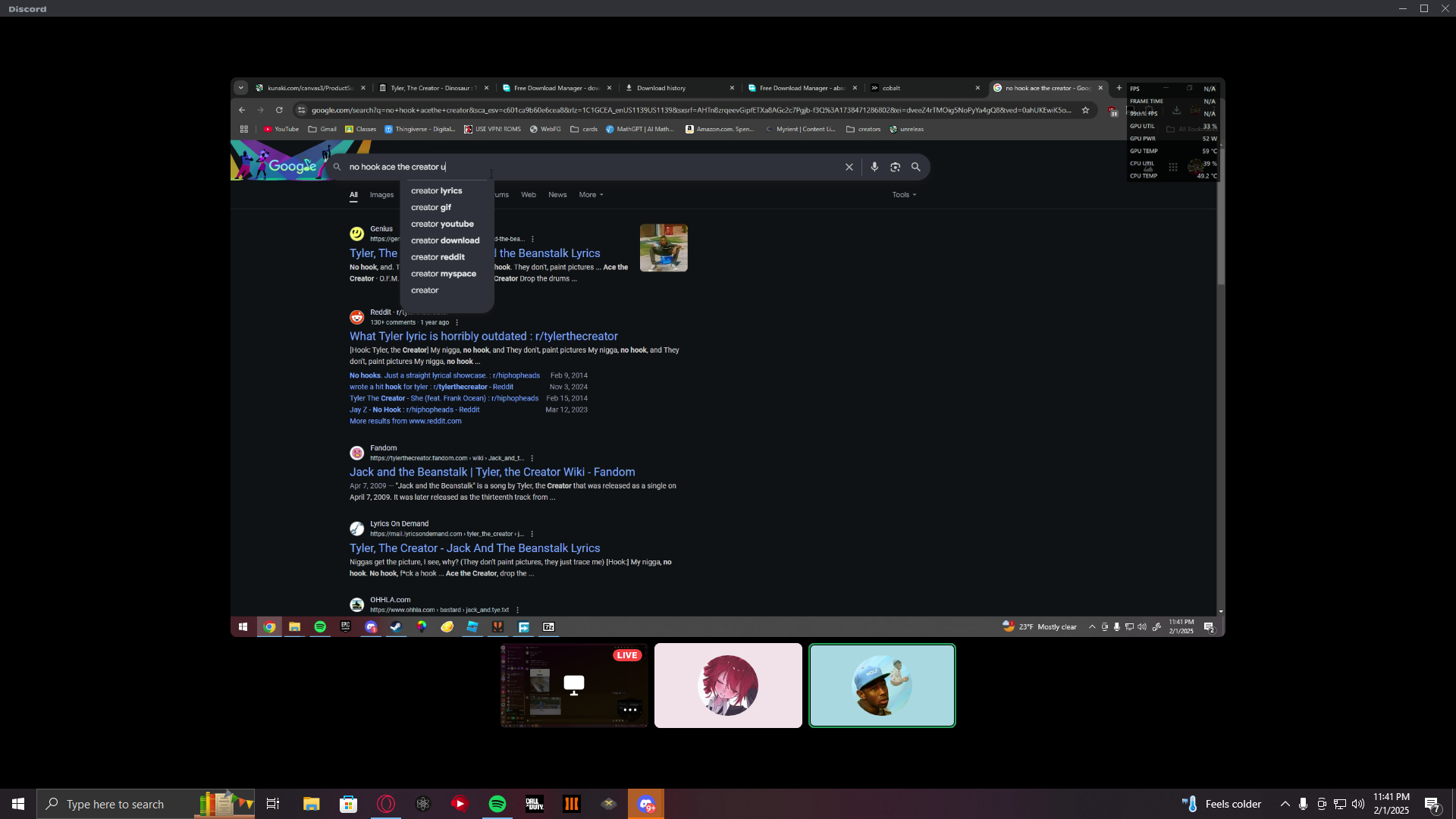Expand the More search filters dropdown

pyautogui.click(x=591, y=195)
